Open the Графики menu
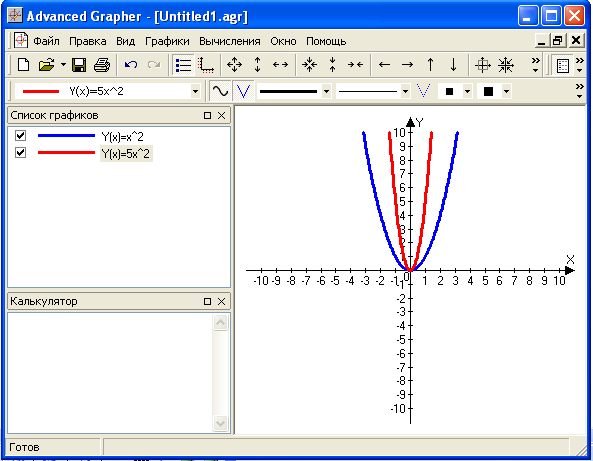 pos(167,41)
